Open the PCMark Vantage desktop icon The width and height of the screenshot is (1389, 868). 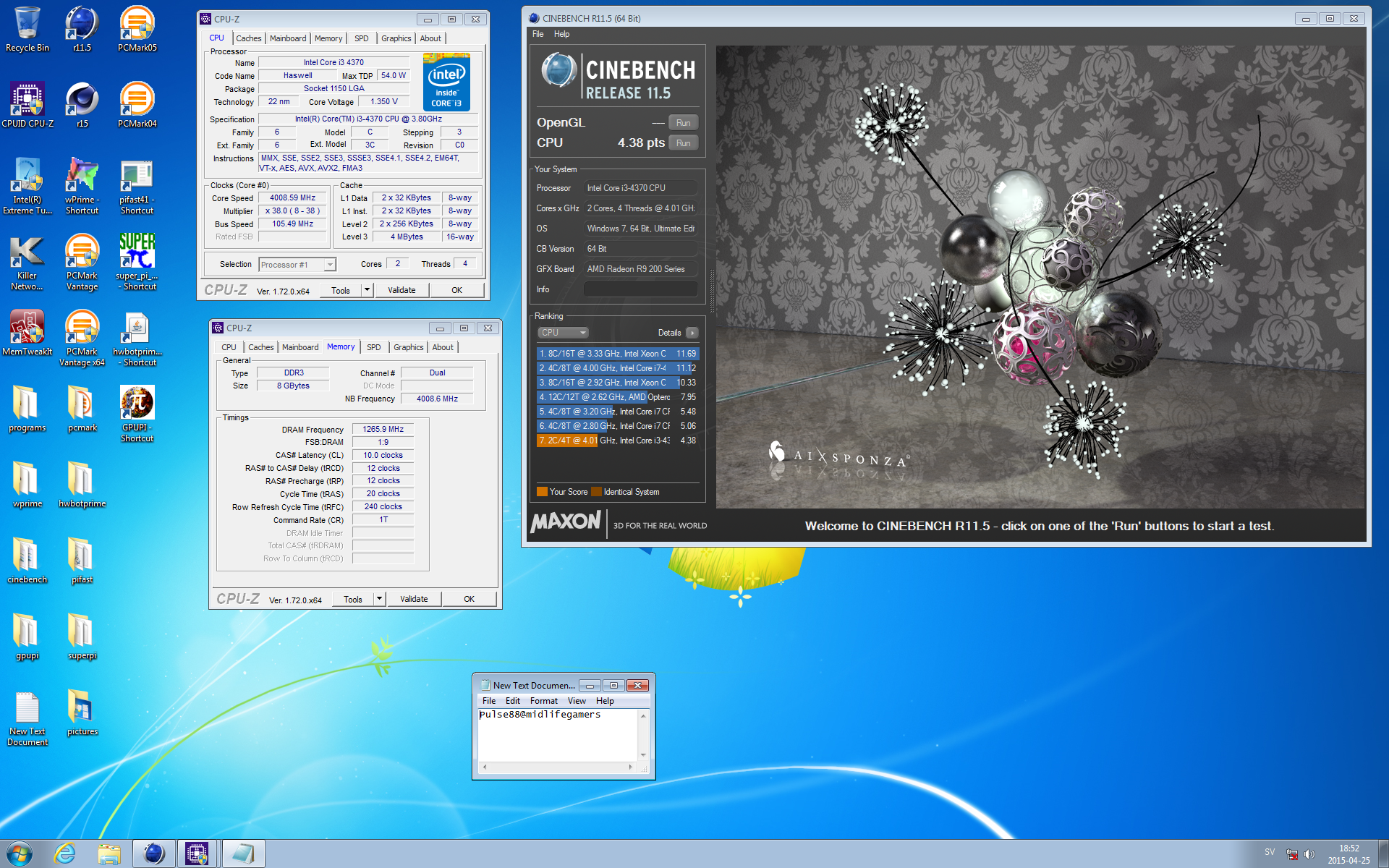pyautogui.click(x=82, y=262)
